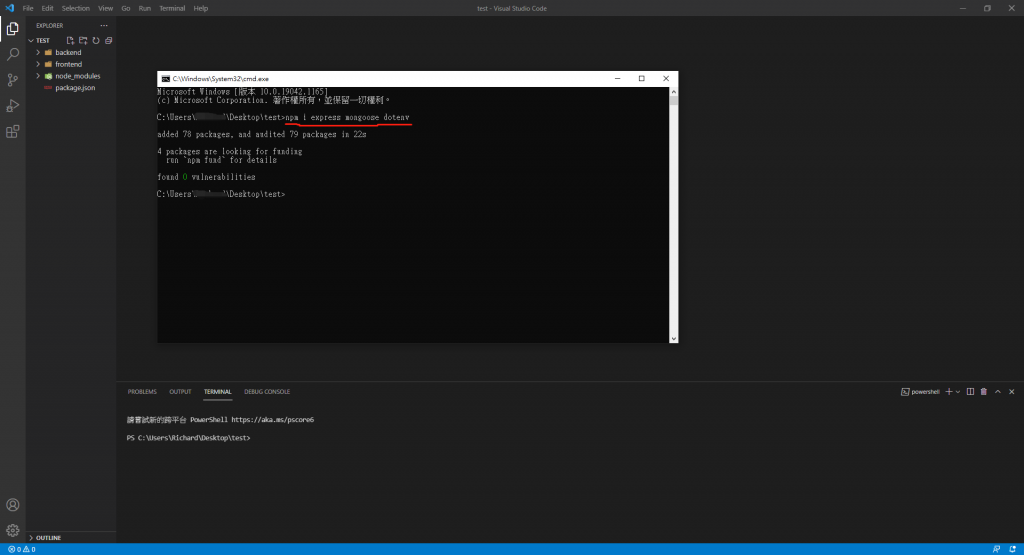Viewport: 1024px width, 555px height.
Task: Click the PowerShell prompt input line
Action: point(189,438)
